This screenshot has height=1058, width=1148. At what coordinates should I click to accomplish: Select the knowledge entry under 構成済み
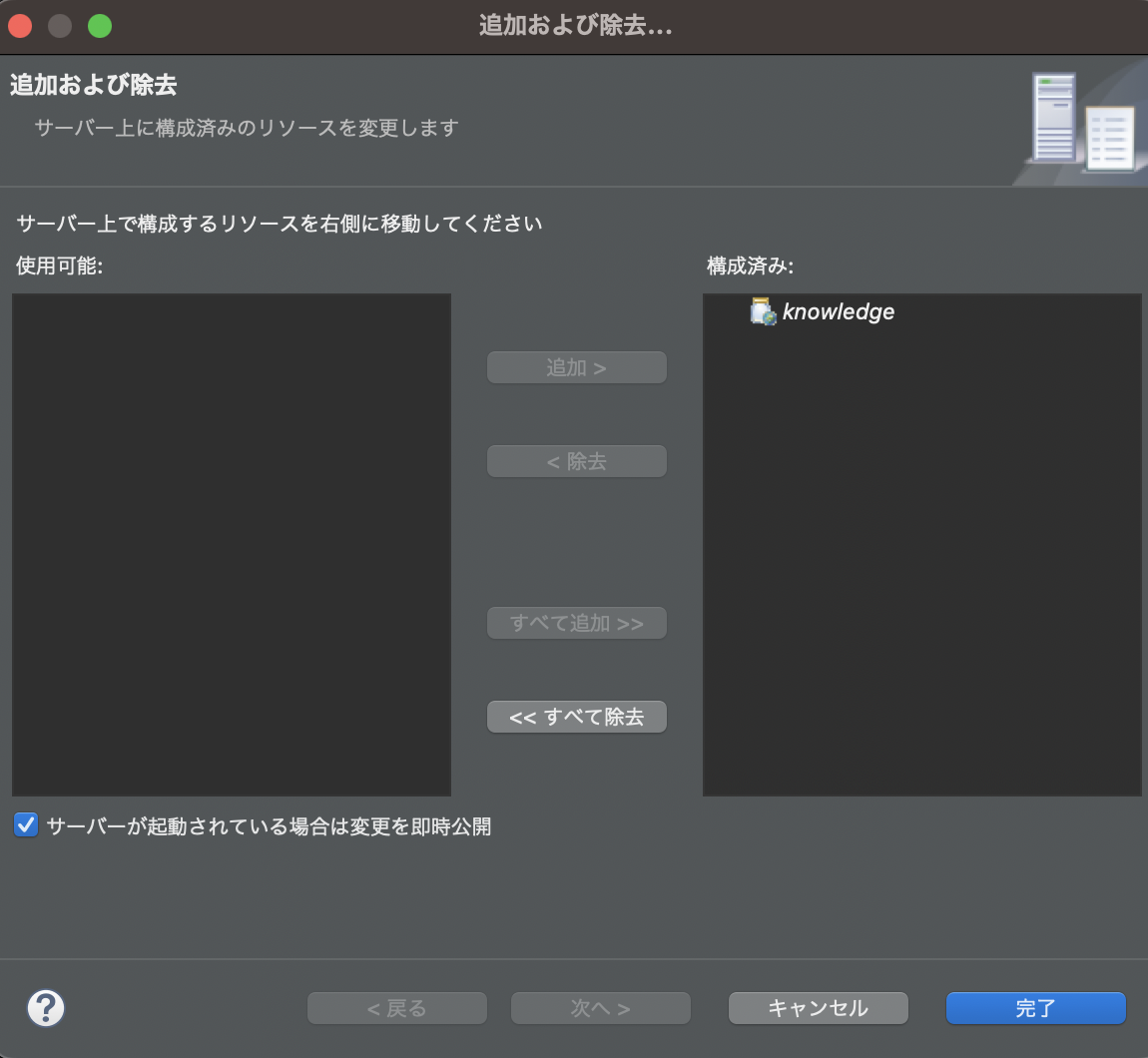point(839,311)
